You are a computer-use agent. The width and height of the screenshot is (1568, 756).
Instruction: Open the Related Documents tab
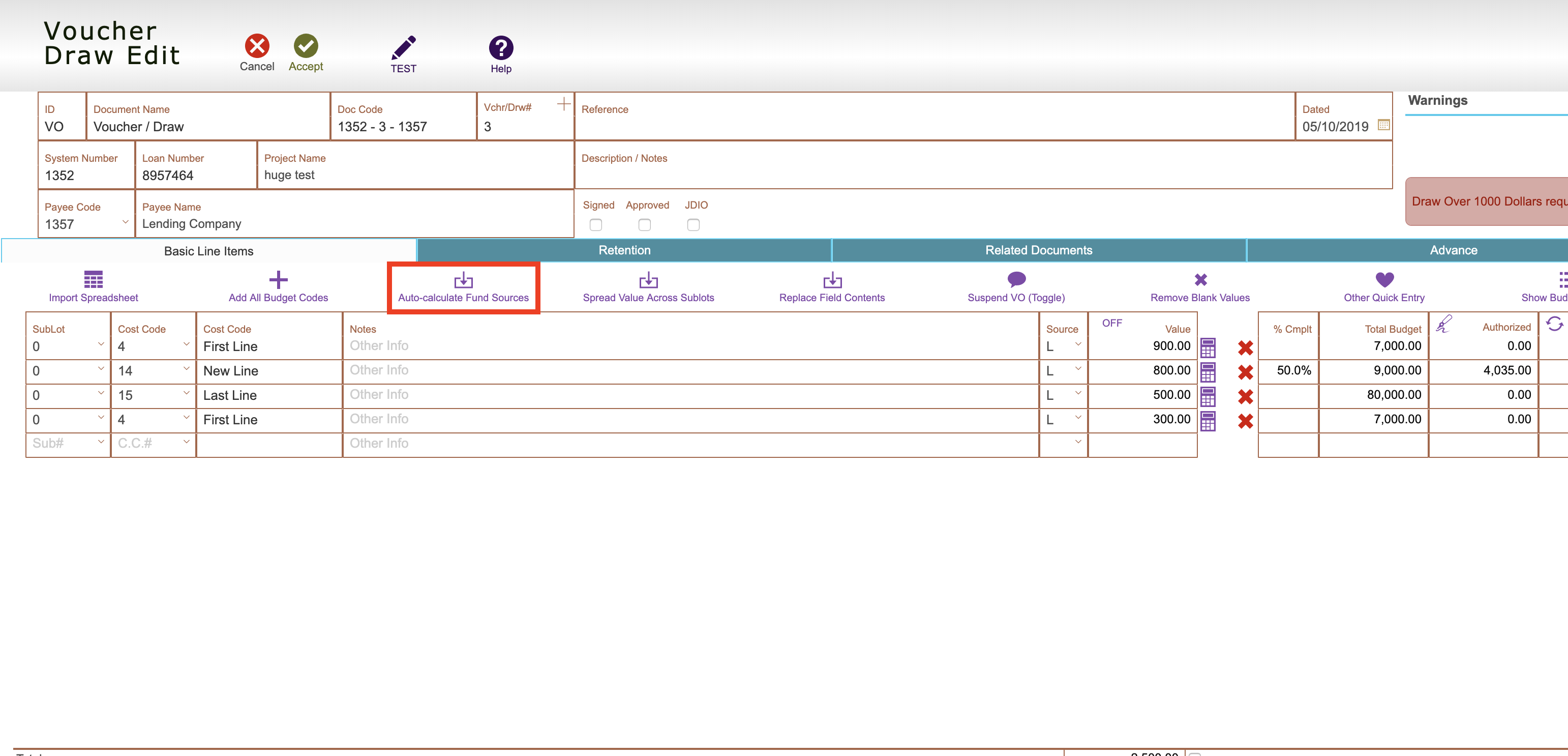[1038, 250]
